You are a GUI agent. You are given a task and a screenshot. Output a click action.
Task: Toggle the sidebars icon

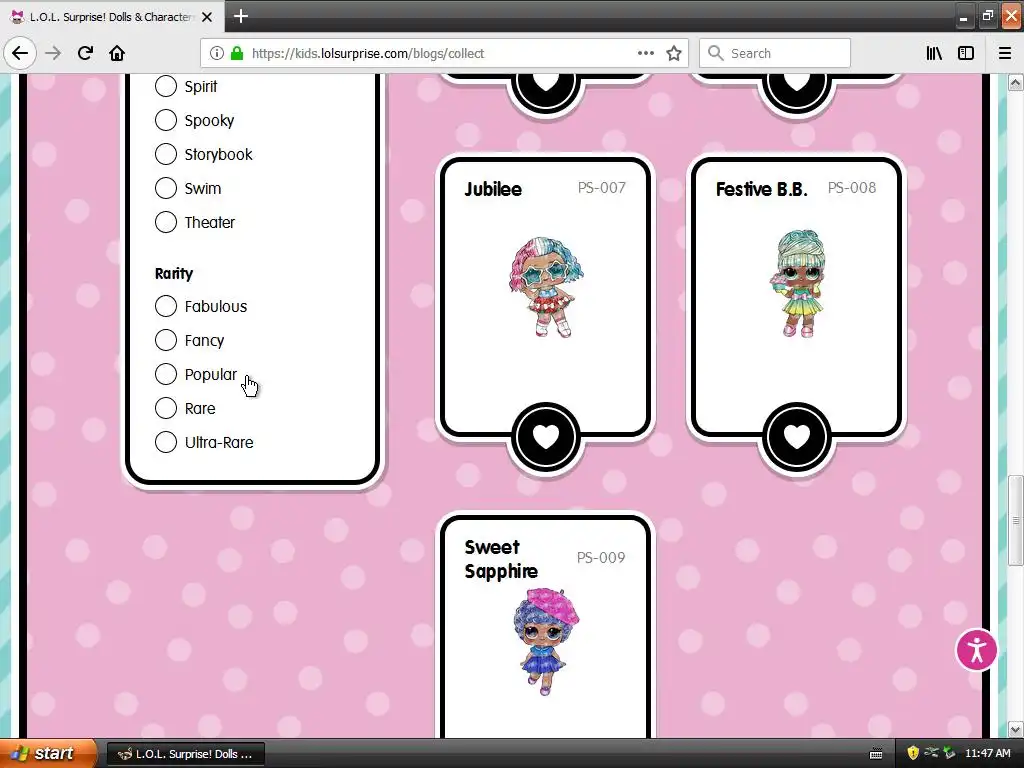966,54
